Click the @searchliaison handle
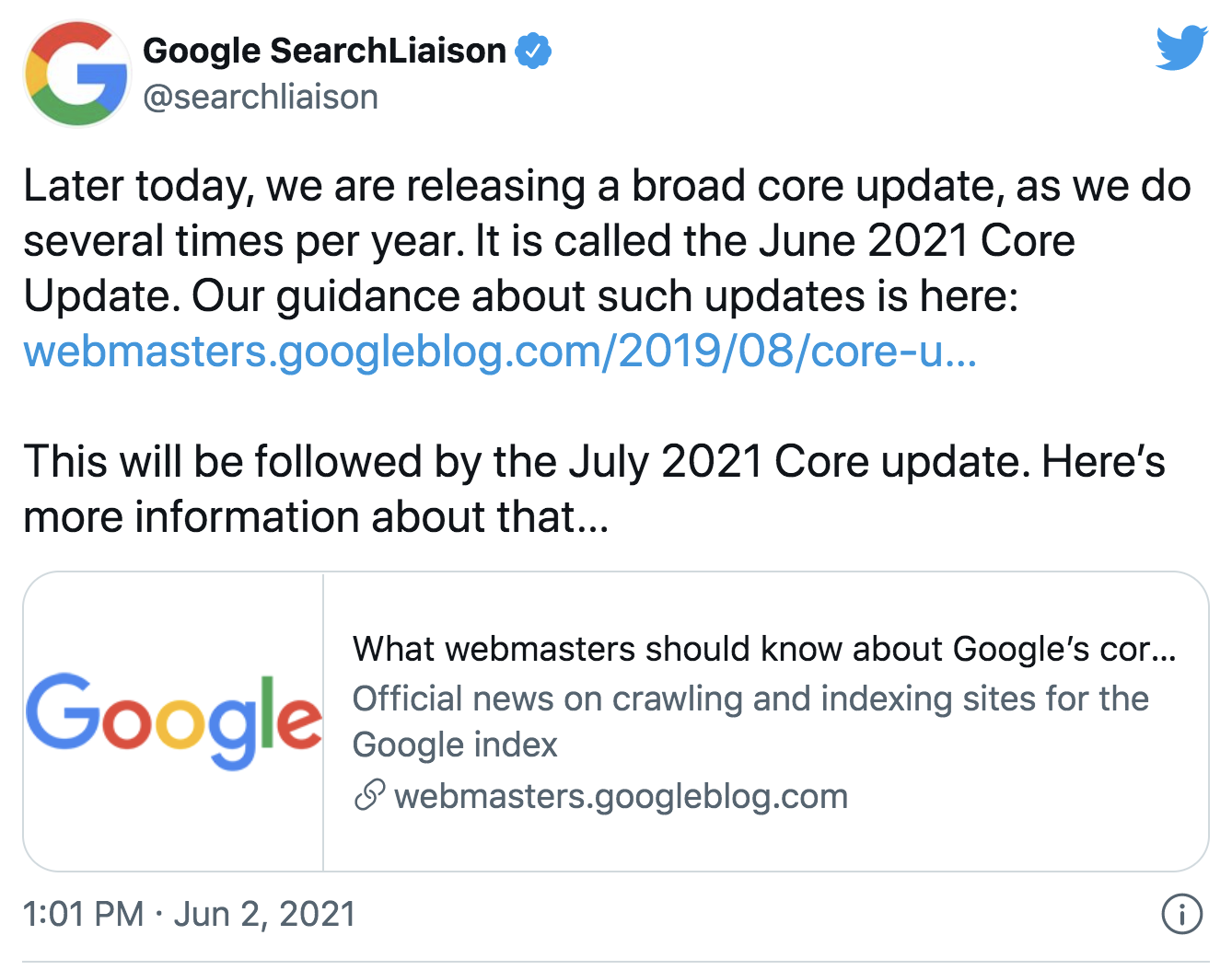 (x=261, y=97)
